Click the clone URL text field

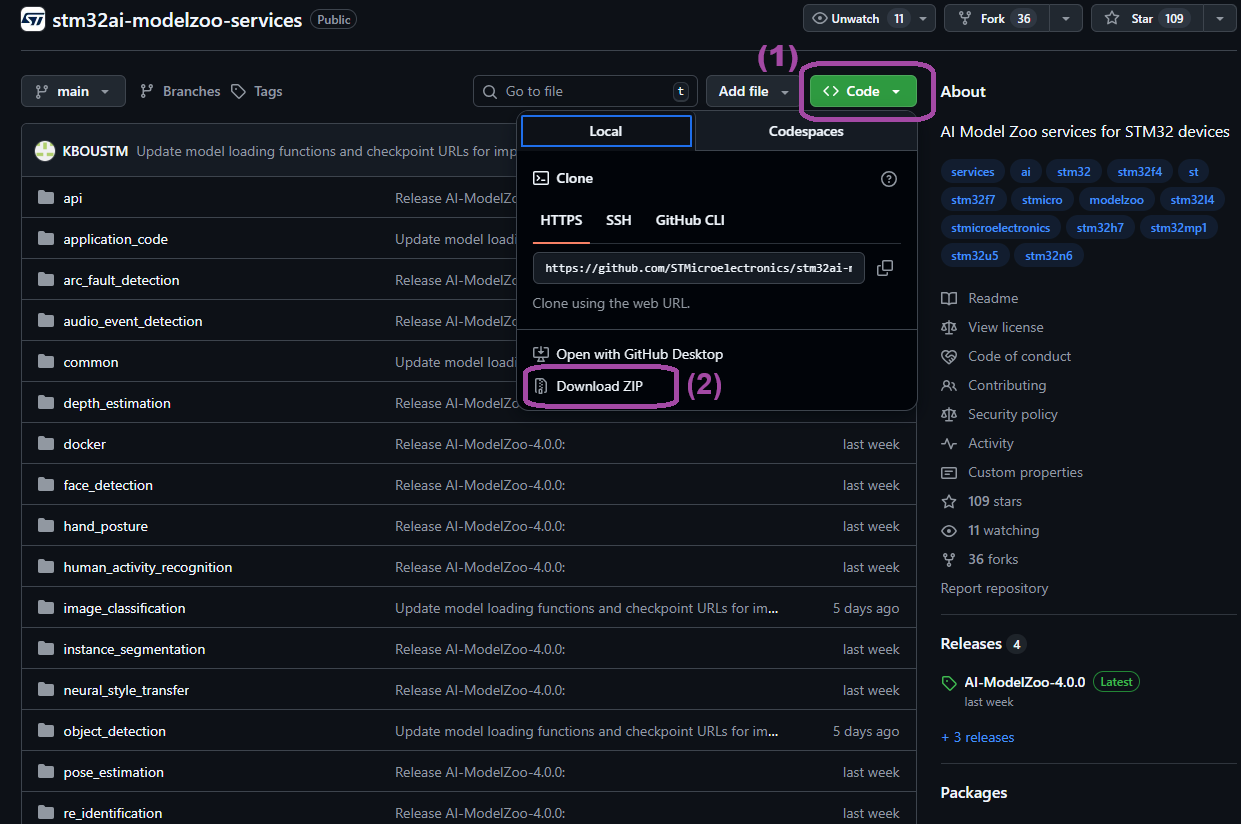[699, 268]
